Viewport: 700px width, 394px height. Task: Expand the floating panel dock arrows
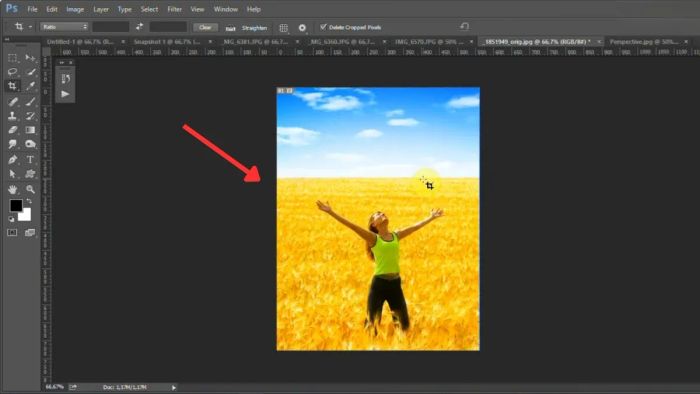62,63
